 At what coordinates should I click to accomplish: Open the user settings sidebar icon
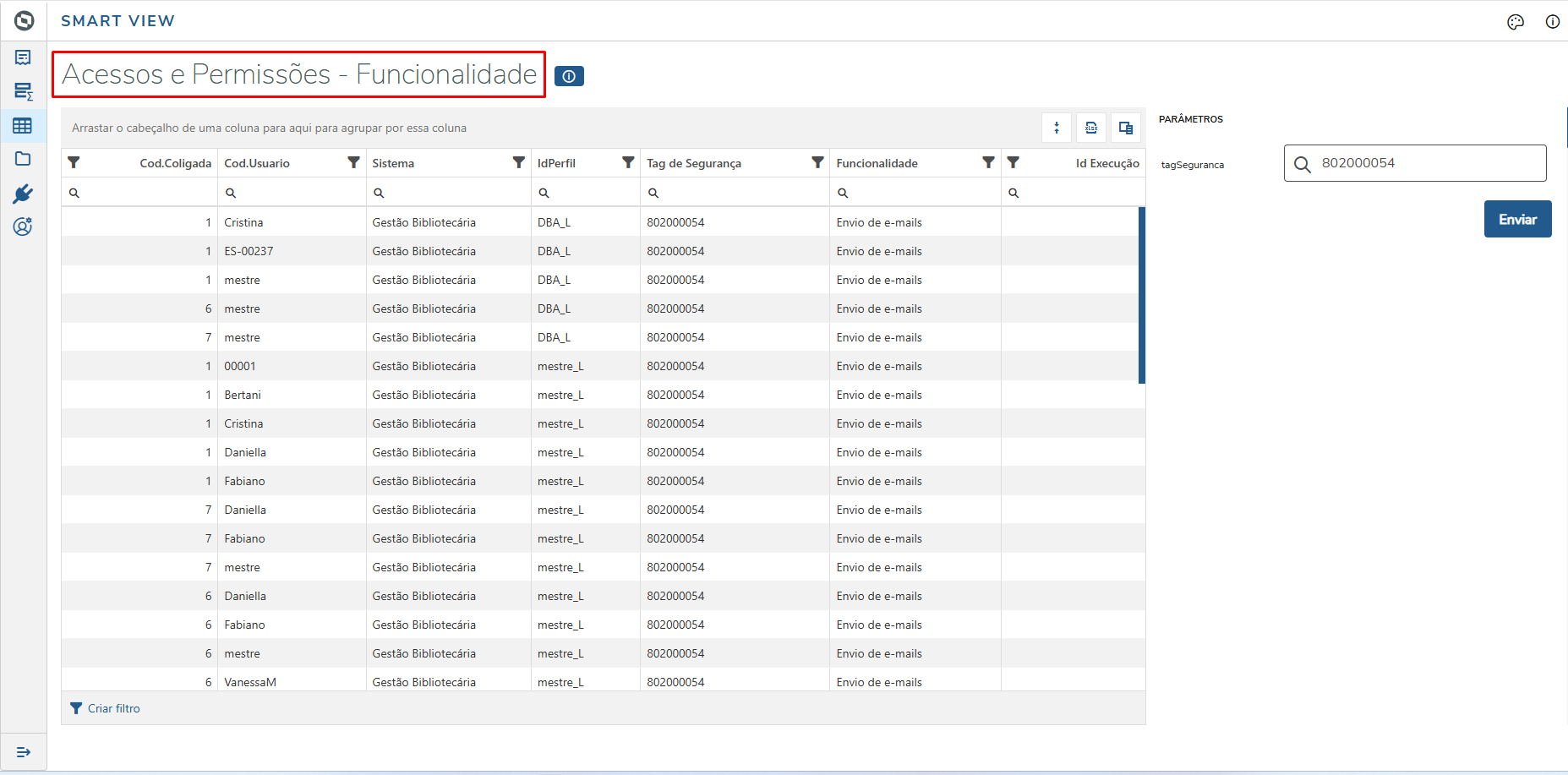[x=23, y=226]
